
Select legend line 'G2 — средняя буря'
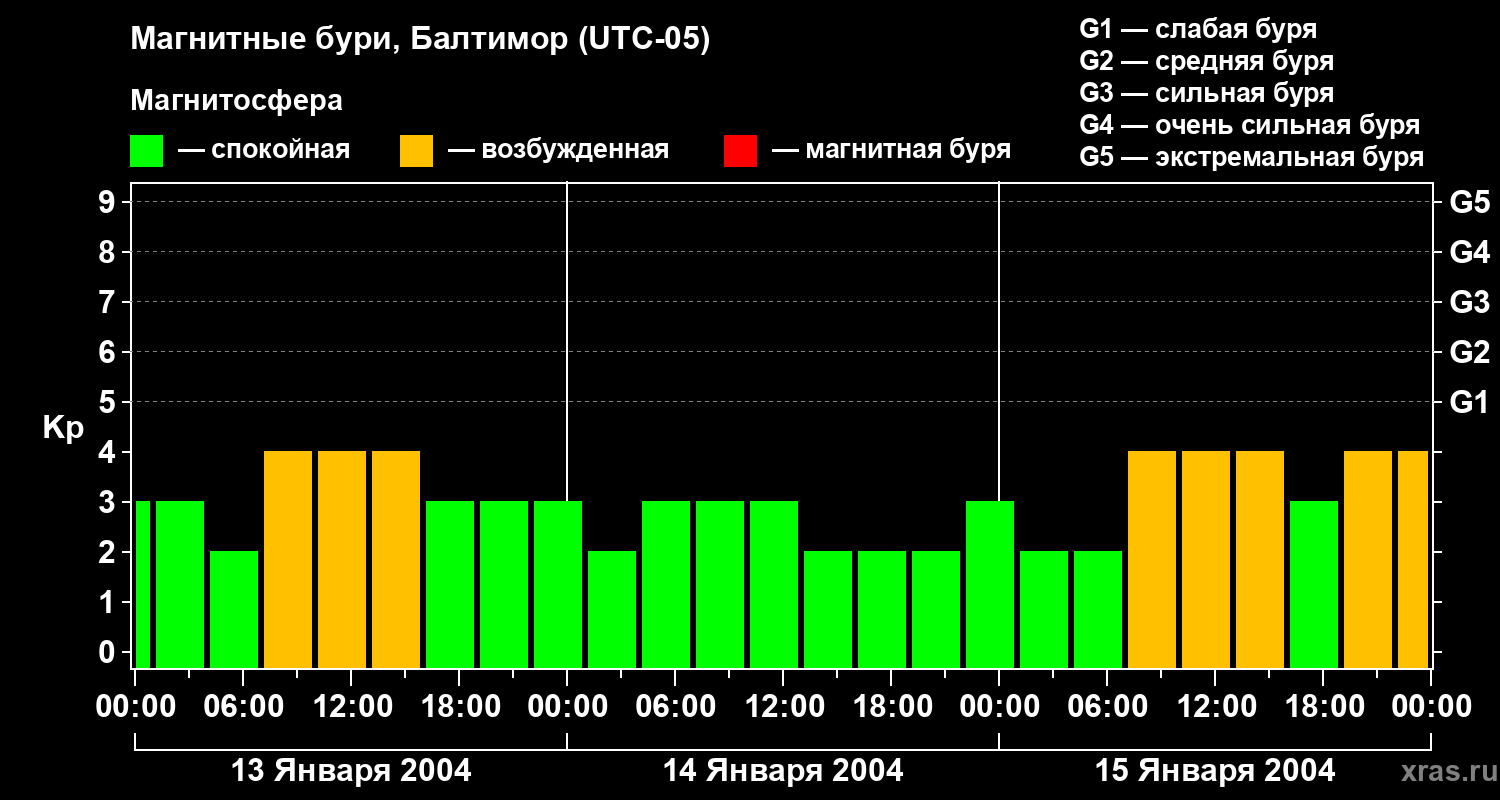point(1206,61)
